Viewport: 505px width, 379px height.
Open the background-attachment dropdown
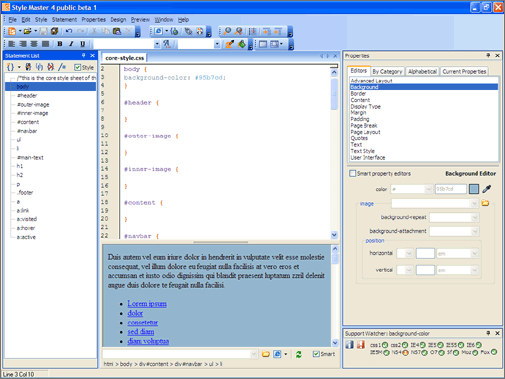pos(475,231)
